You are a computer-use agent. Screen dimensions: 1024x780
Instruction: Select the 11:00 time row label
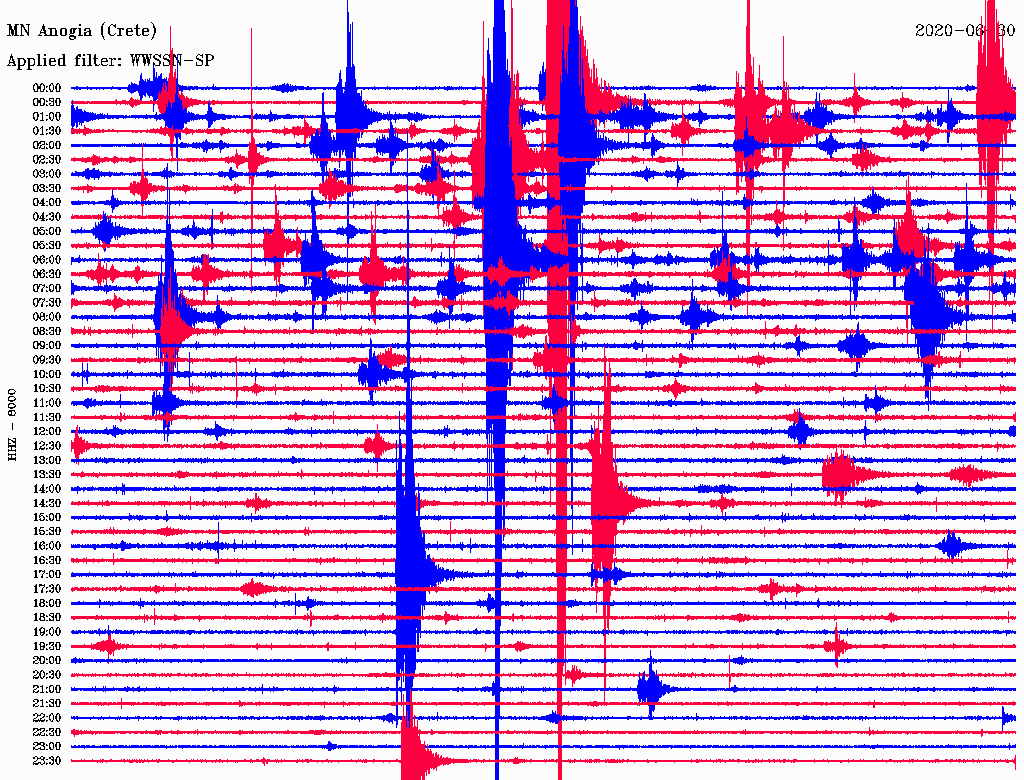point(47,403)
